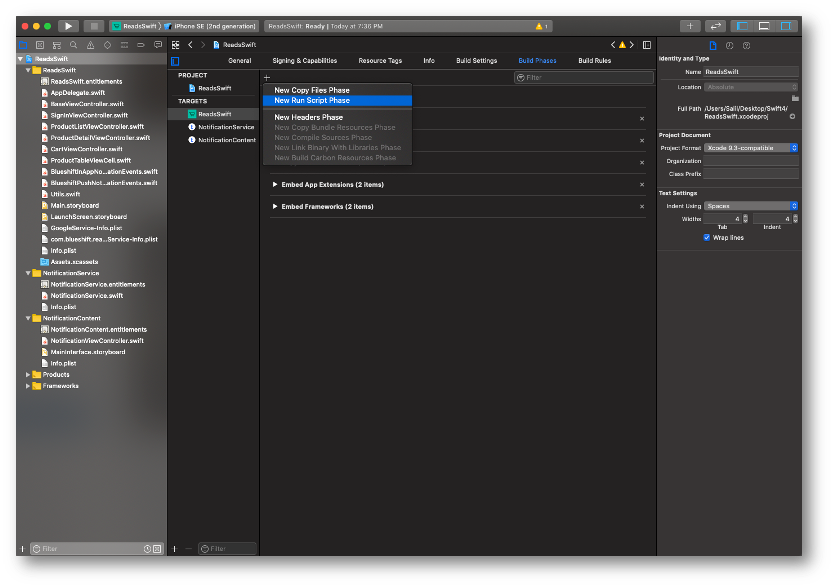Screen dimensions: 833x587
Task: Show the Quick Help inspector
Action: (x=746, y=46)
